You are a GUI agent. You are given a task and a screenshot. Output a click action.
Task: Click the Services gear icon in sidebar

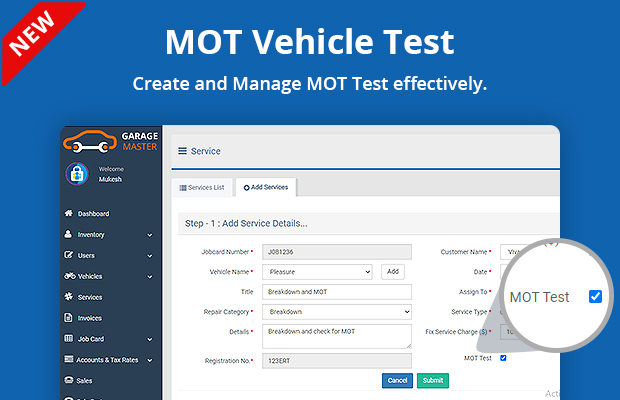68,297
